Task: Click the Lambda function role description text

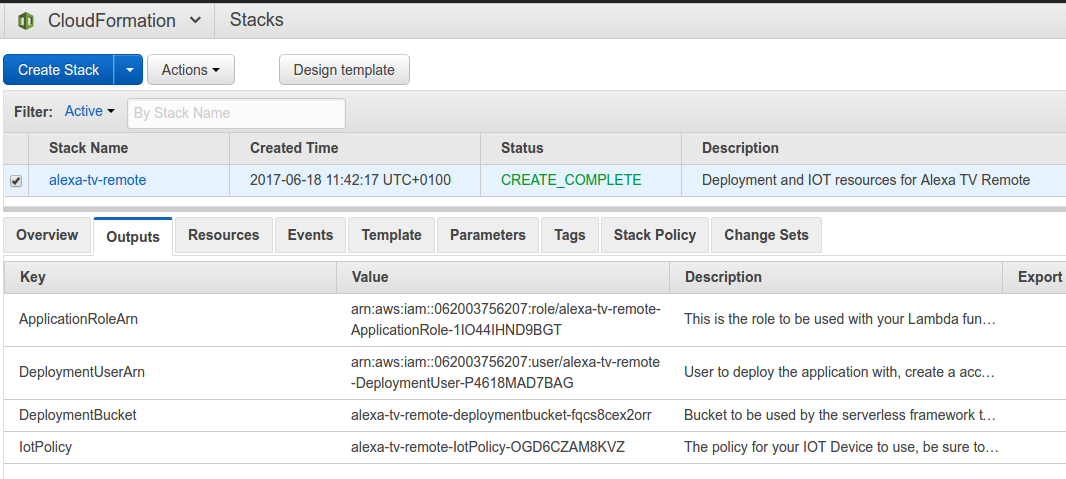Action: 840,319
